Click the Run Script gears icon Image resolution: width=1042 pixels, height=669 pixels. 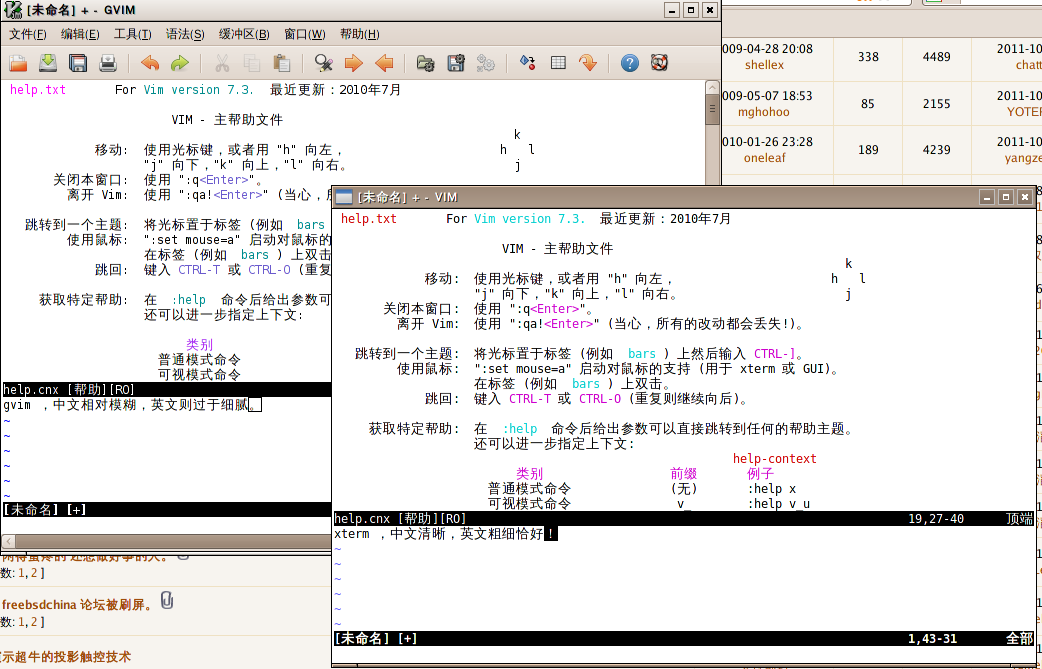[486, 63]
